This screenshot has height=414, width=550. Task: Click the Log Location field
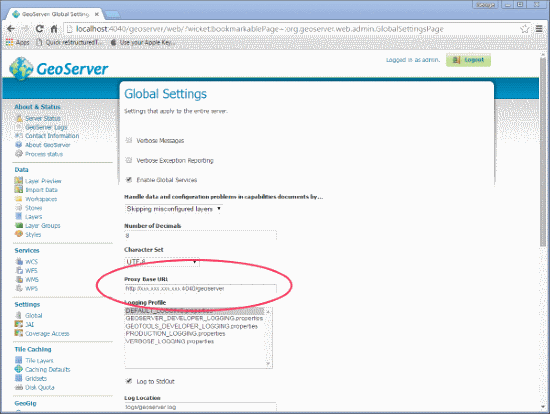tap(200, 407)
